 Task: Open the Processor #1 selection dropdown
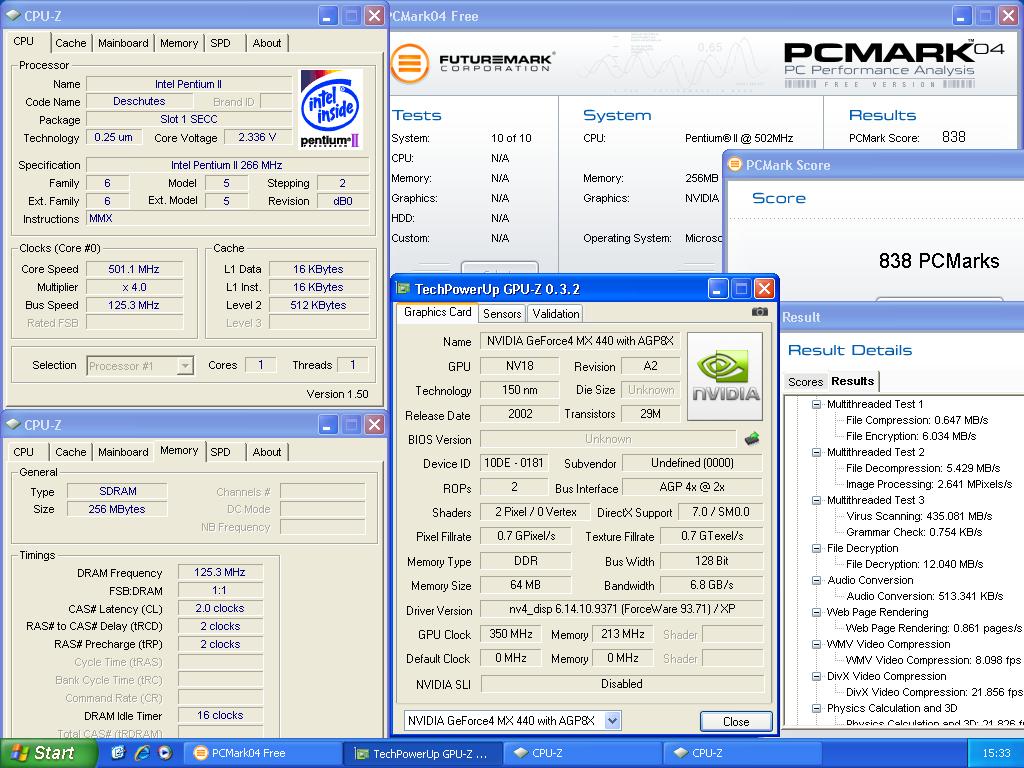(x=185, y=366)
